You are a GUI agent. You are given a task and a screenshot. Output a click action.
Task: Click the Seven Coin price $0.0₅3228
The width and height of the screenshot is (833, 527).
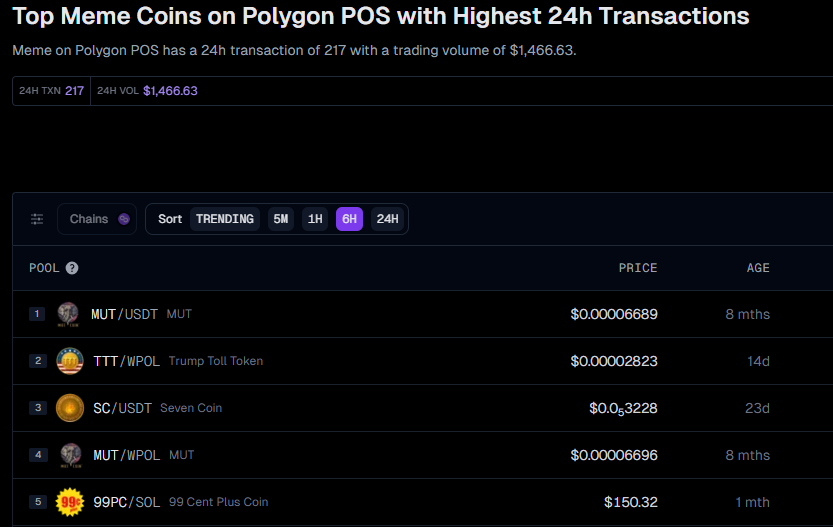(x=623, y=409)
